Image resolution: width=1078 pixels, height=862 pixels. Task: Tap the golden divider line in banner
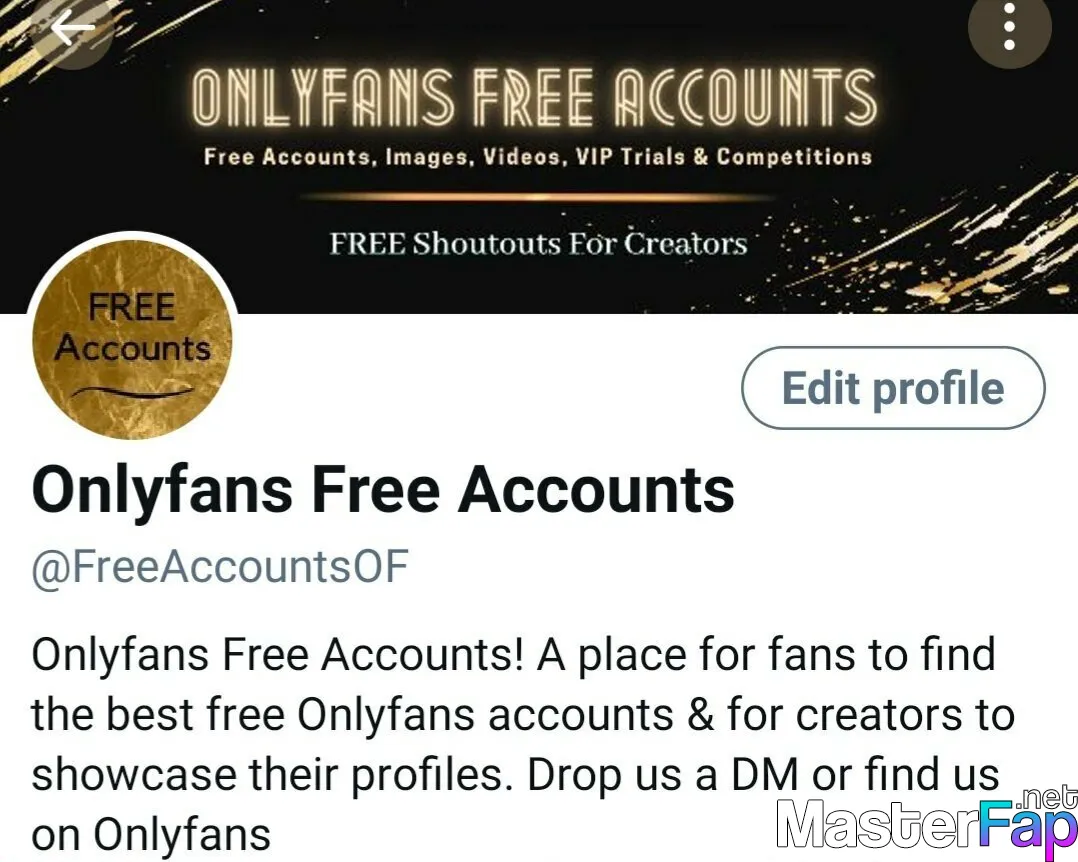[x=538, y=197]
